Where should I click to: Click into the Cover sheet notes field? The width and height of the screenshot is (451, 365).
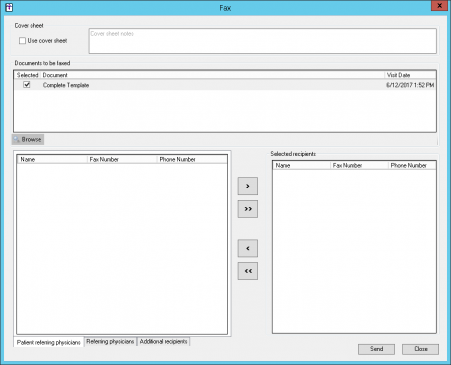[263, 41]
